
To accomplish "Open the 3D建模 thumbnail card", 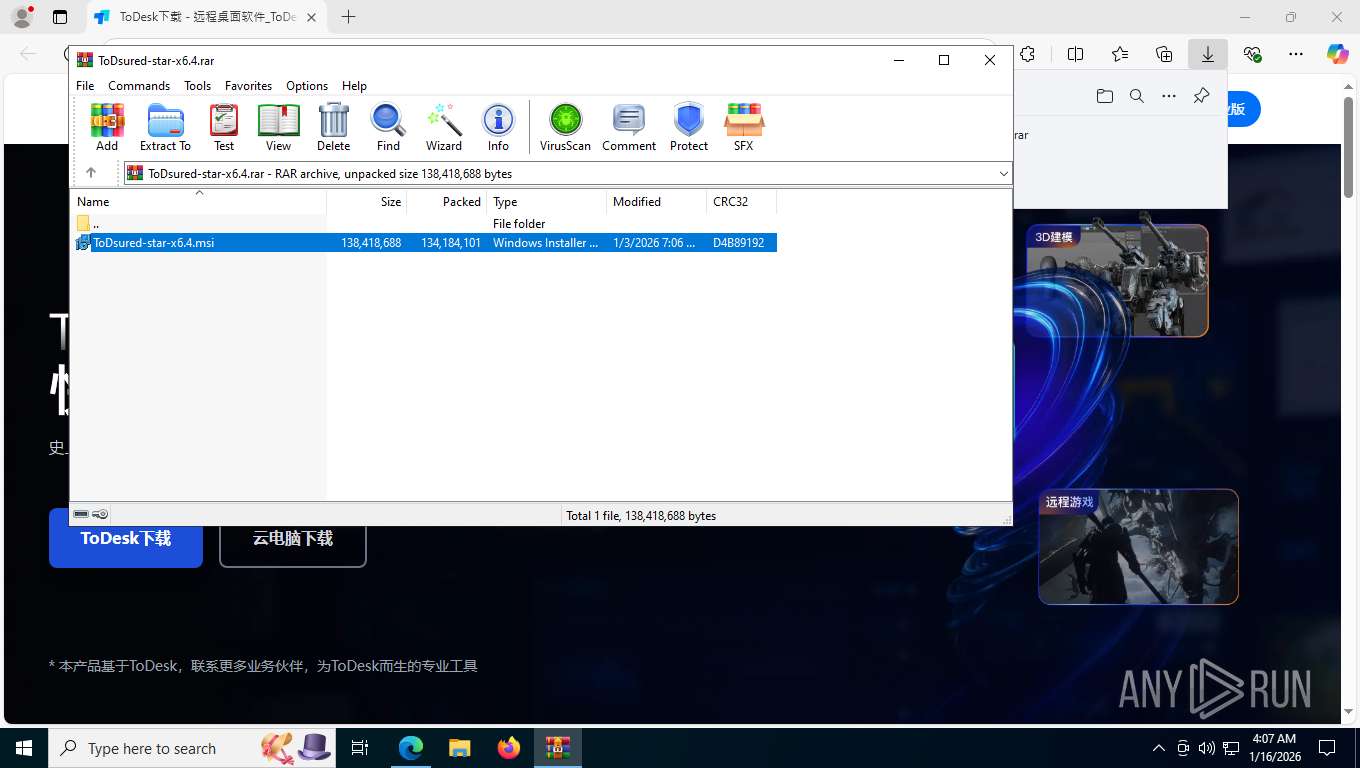I will (x=1117, y=280).
